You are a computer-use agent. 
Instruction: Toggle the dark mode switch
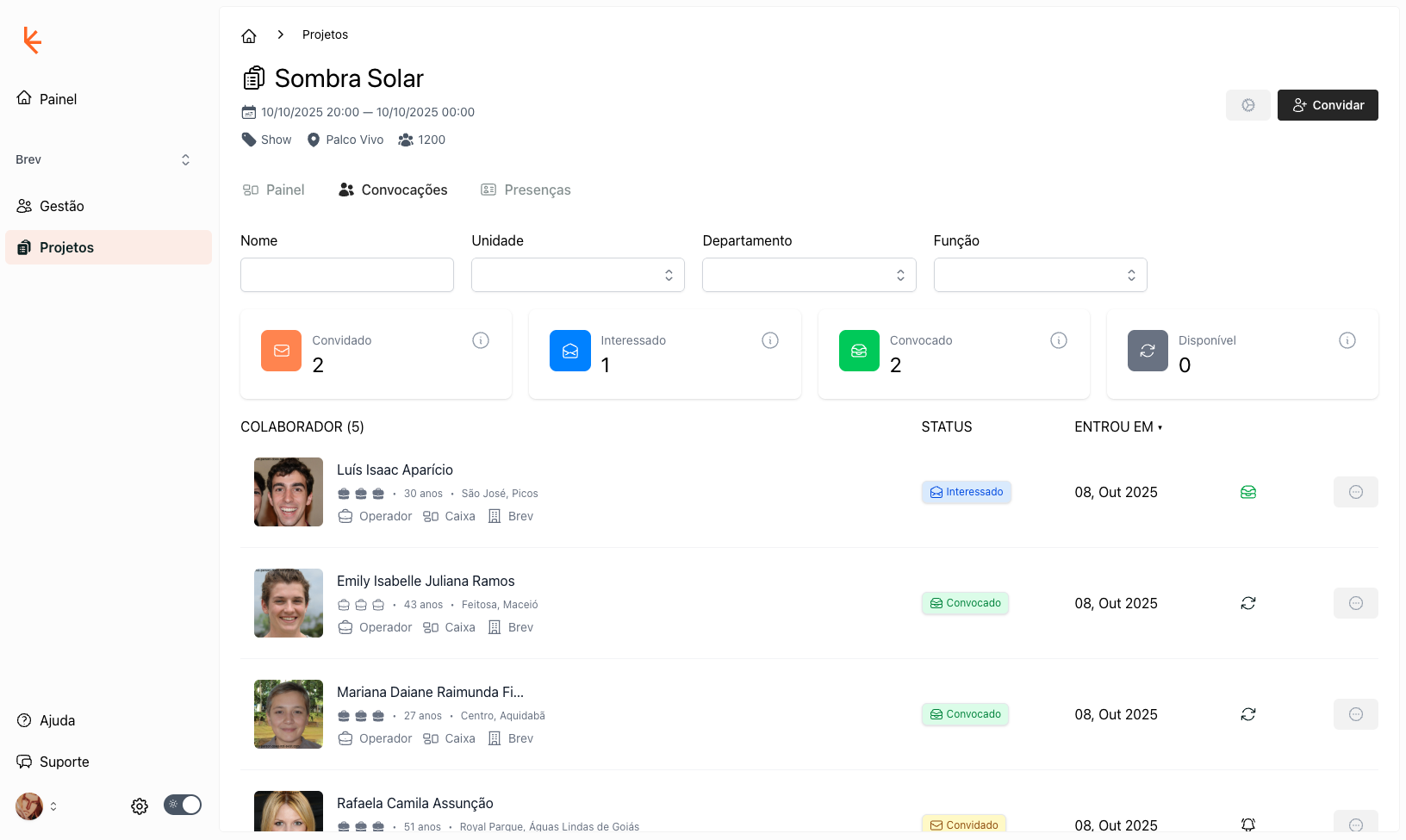183,805
